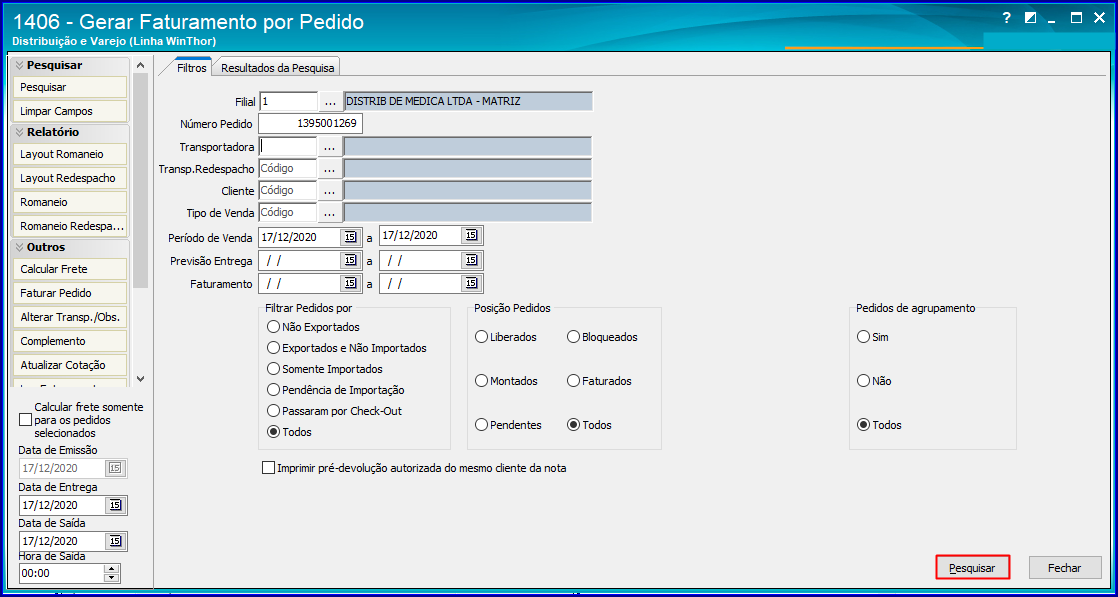Open Cliente lookup ellipsis button
The height and width of the screenshot is (597, 1118).
pyautogui.click(x=329, y=191)
